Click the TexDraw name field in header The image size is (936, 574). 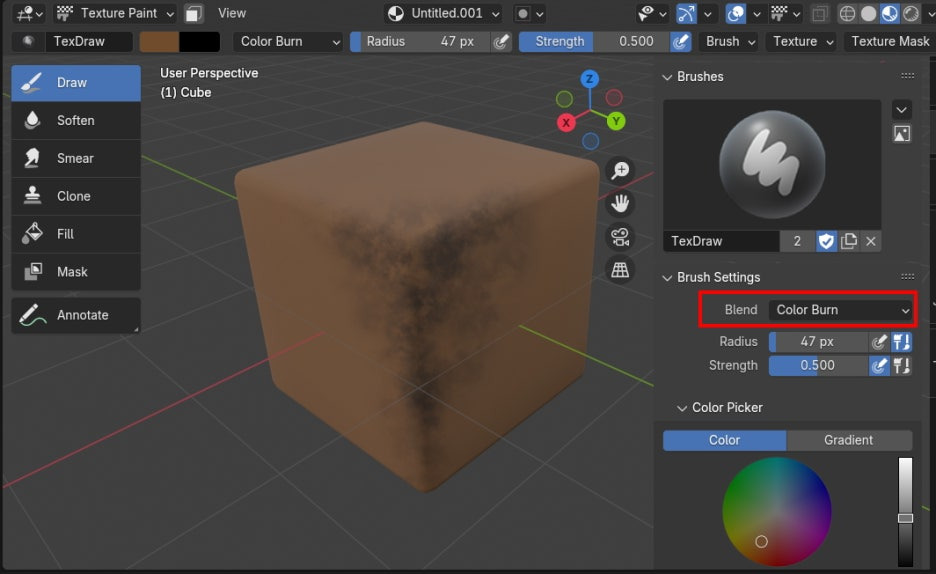click(88, 41)
